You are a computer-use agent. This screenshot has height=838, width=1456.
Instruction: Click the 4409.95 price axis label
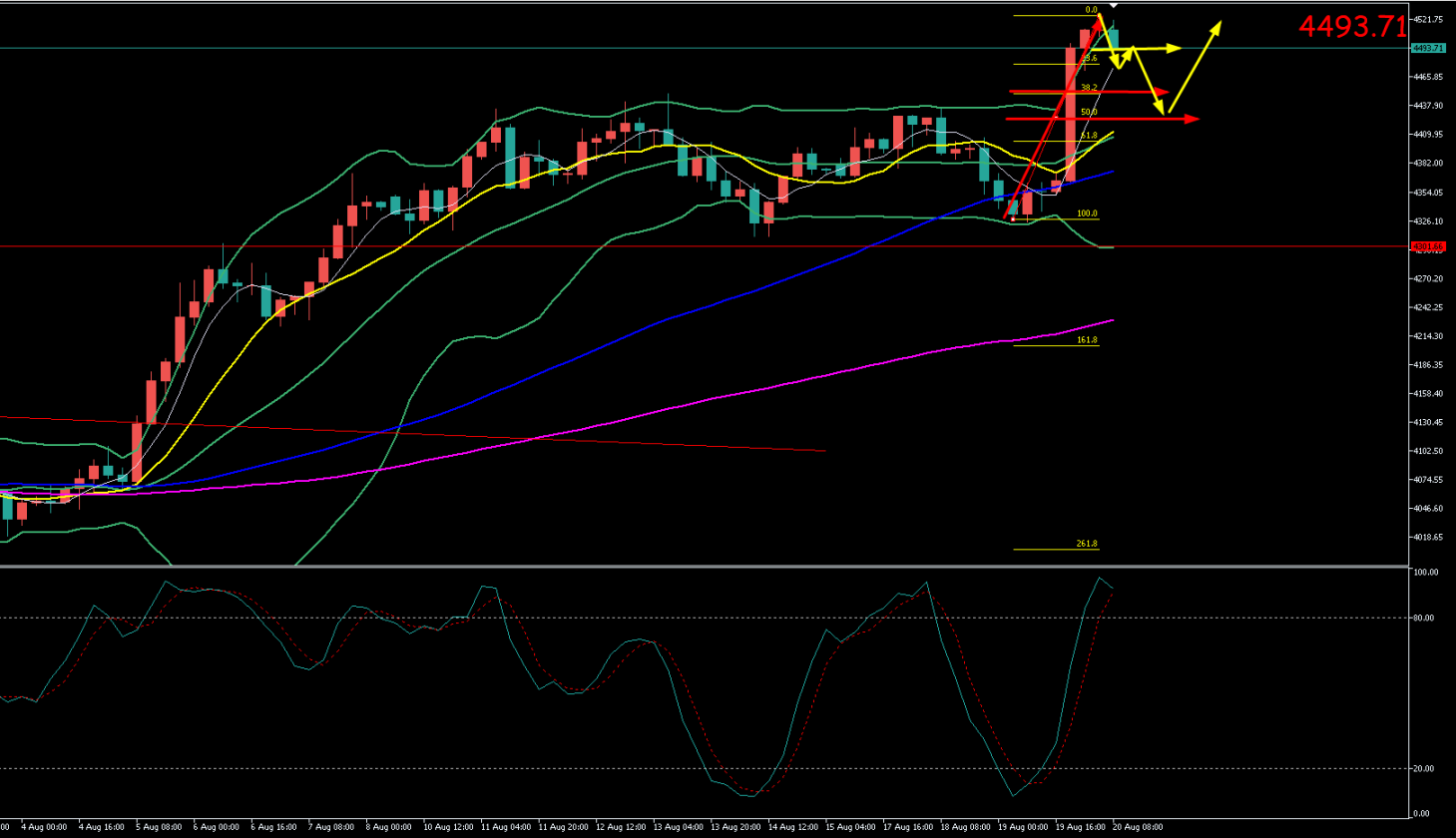[1429, 135]
